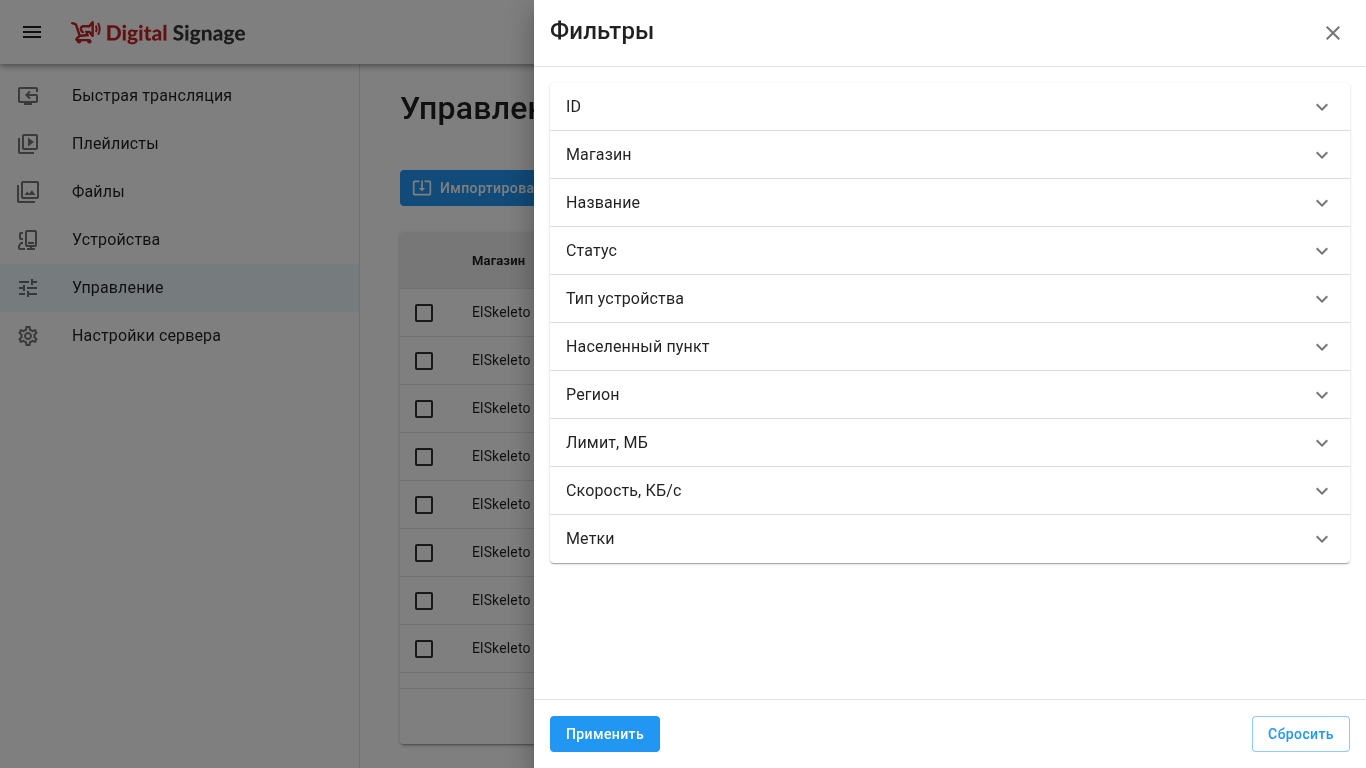Viewport: 1366px width, 768px height.
Task: Click the Управление sliders icon
Action: tap(28, 288)
